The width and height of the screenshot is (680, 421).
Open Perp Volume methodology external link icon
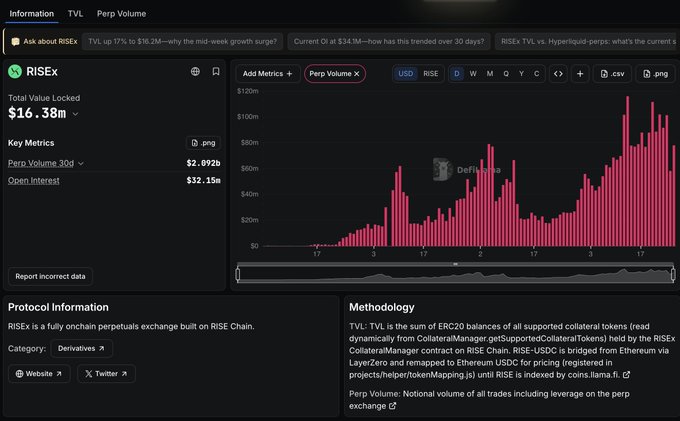(x=392, y=406)
